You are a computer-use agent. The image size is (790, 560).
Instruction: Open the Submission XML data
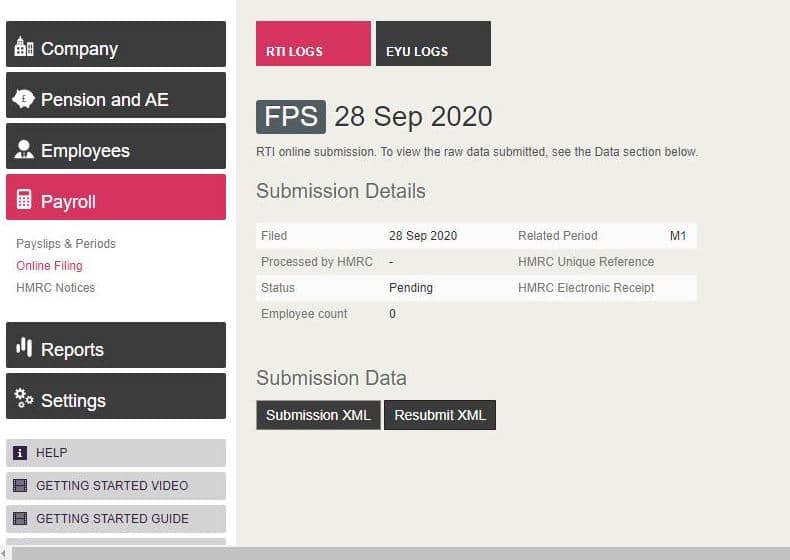coord(318,415)
